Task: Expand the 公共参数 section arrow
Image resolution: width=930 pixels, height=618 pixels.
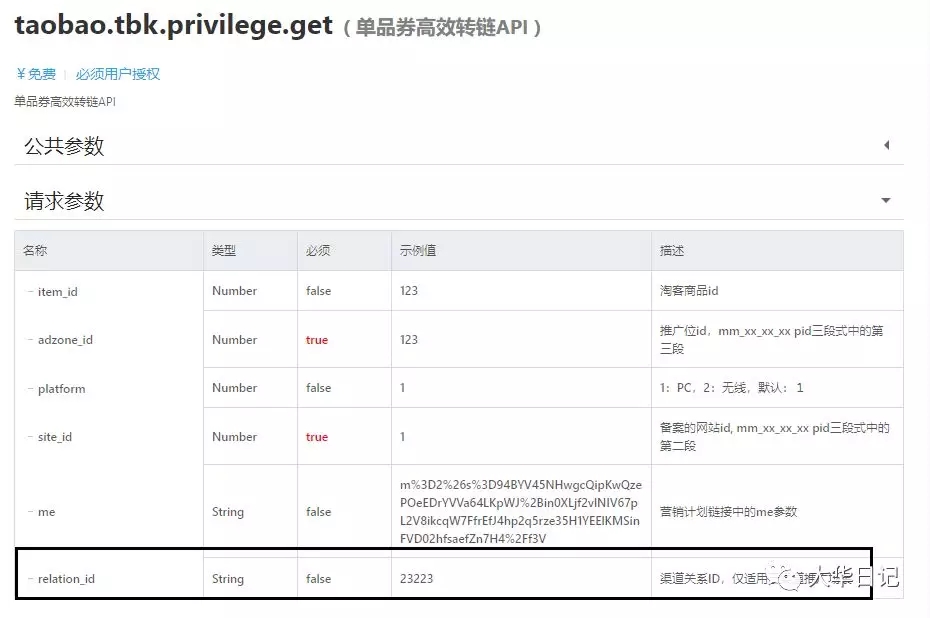Action: click(x=887, y=145)
